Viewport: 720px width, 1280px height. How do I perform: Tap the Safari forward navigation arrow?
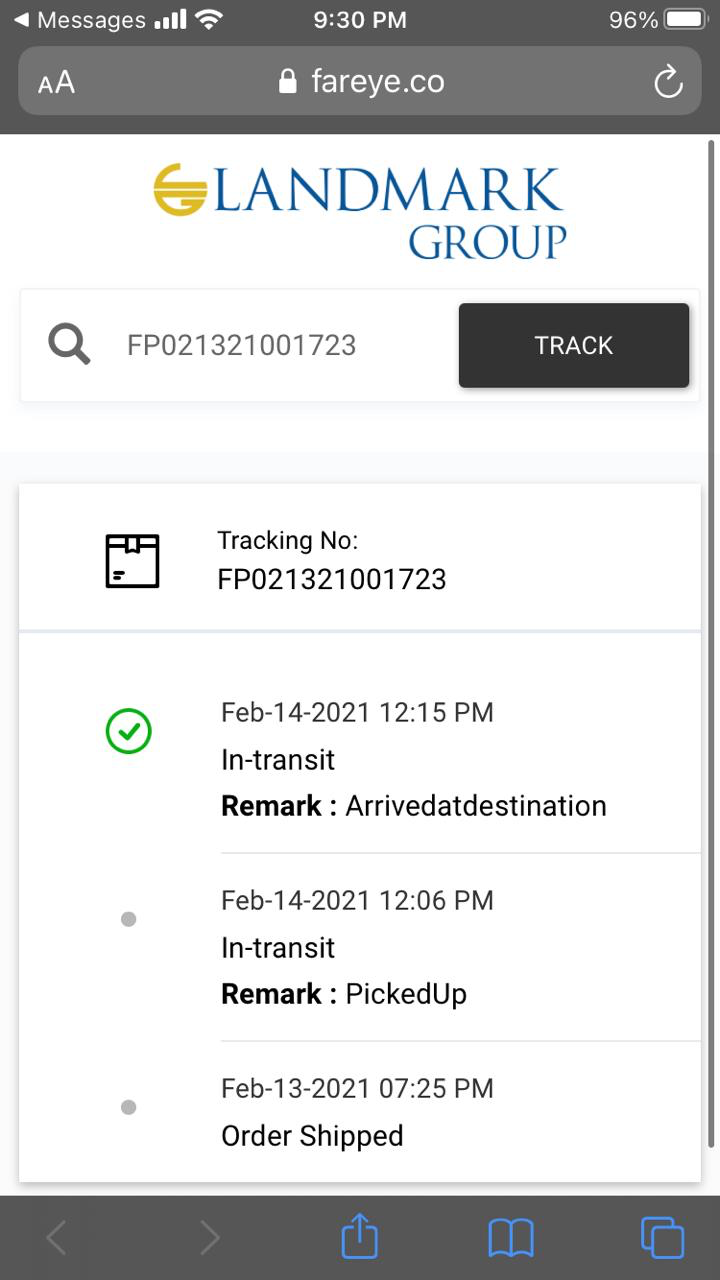[209, 1238]
